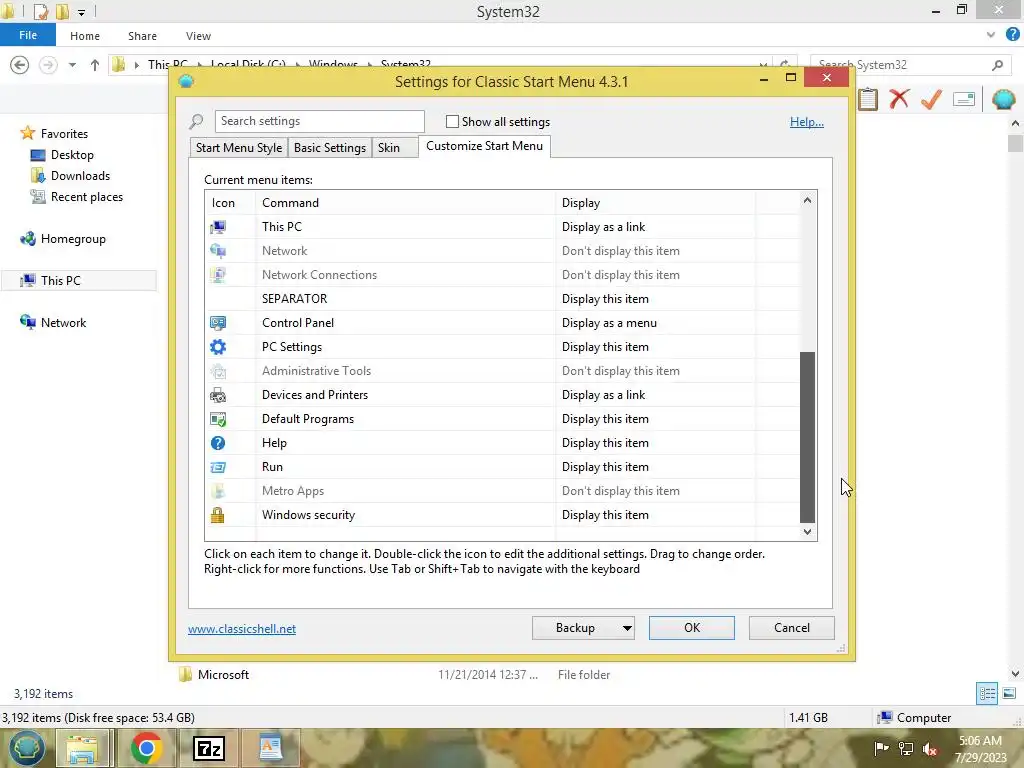Click the OK button
Screen dimensions: 1024x768
(x=692, y=628)
